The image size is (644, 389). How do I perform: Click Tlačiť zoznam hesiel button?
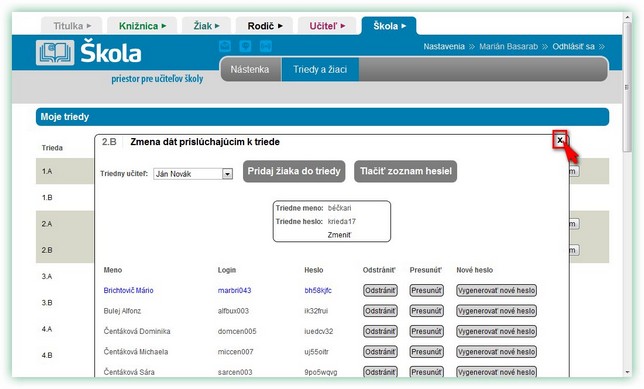click(x=405, y=171)
